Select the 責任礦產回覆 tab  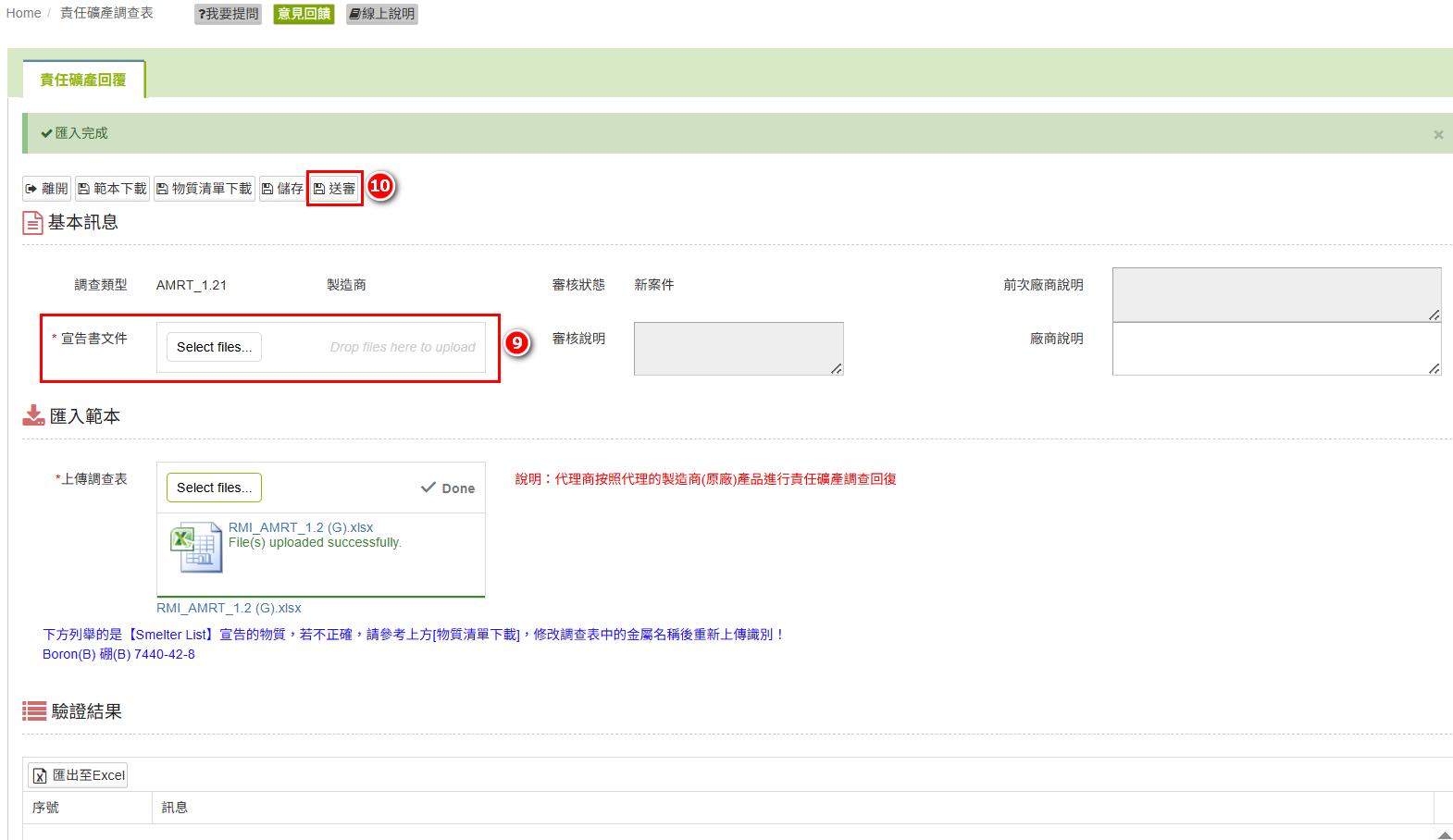[x=83, y=80]
